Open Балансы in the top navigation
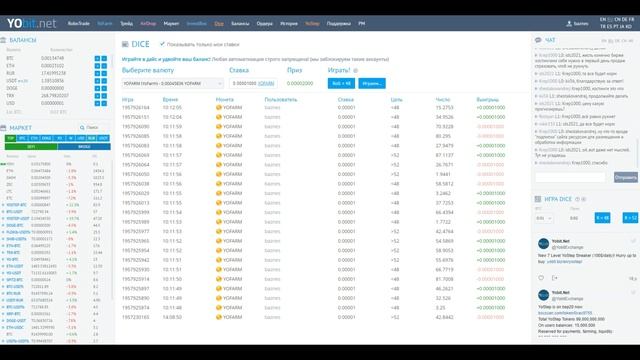Screen dimensions: 640x360 (x=240, y=24)
